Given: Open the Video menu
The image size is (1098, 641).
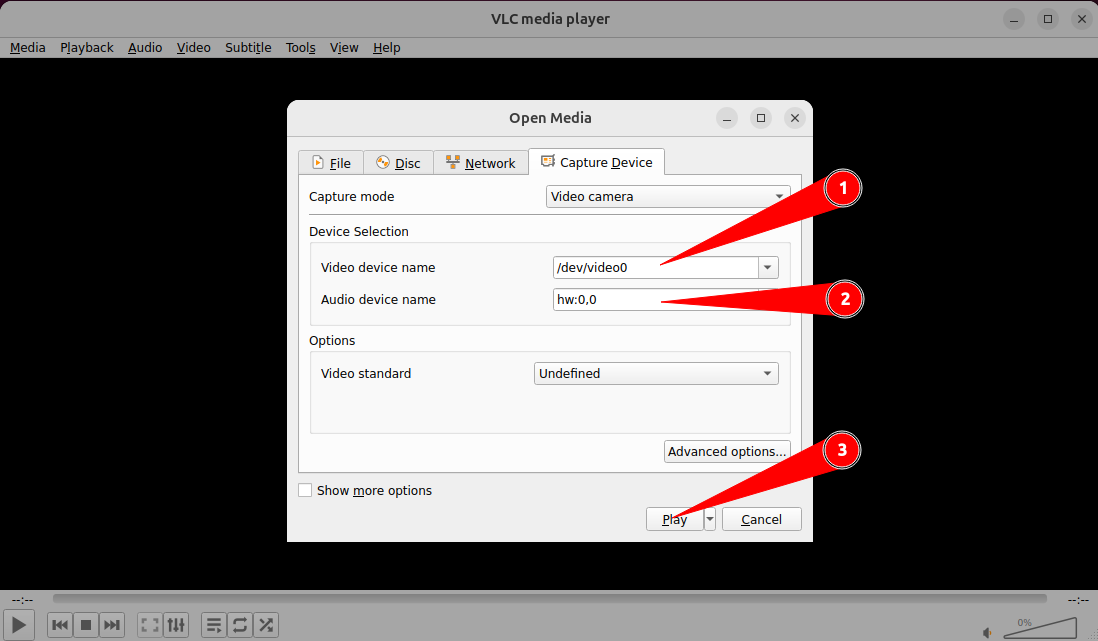Looking at the screenshot, I should pos(193,48).
